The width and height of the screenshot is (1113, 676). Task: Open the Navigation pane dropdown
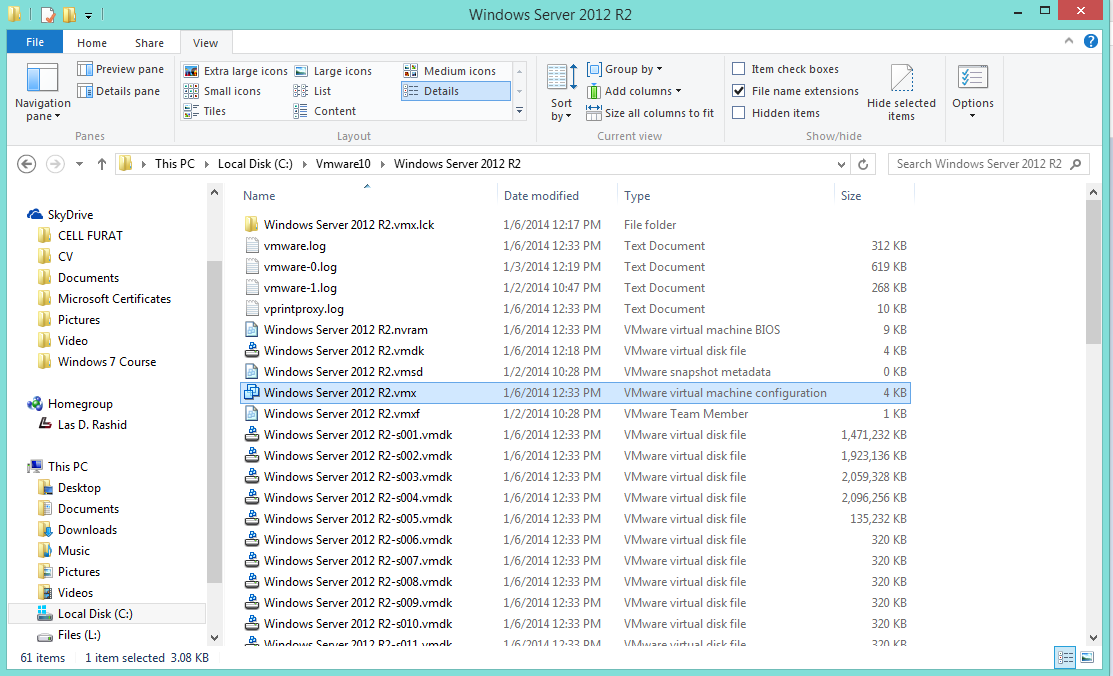tap(43, 93)
